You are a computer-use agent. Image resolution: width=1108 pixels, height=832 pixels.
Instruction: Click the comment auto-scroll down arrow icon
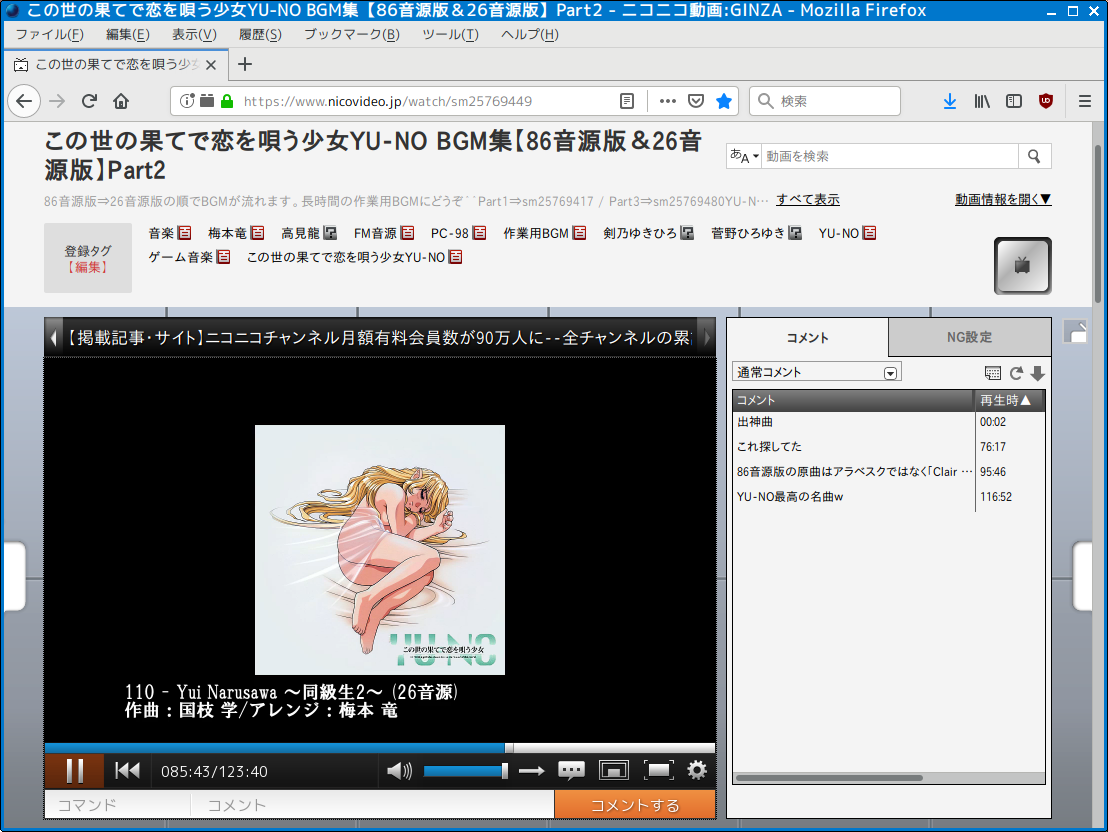(1037, 373)
